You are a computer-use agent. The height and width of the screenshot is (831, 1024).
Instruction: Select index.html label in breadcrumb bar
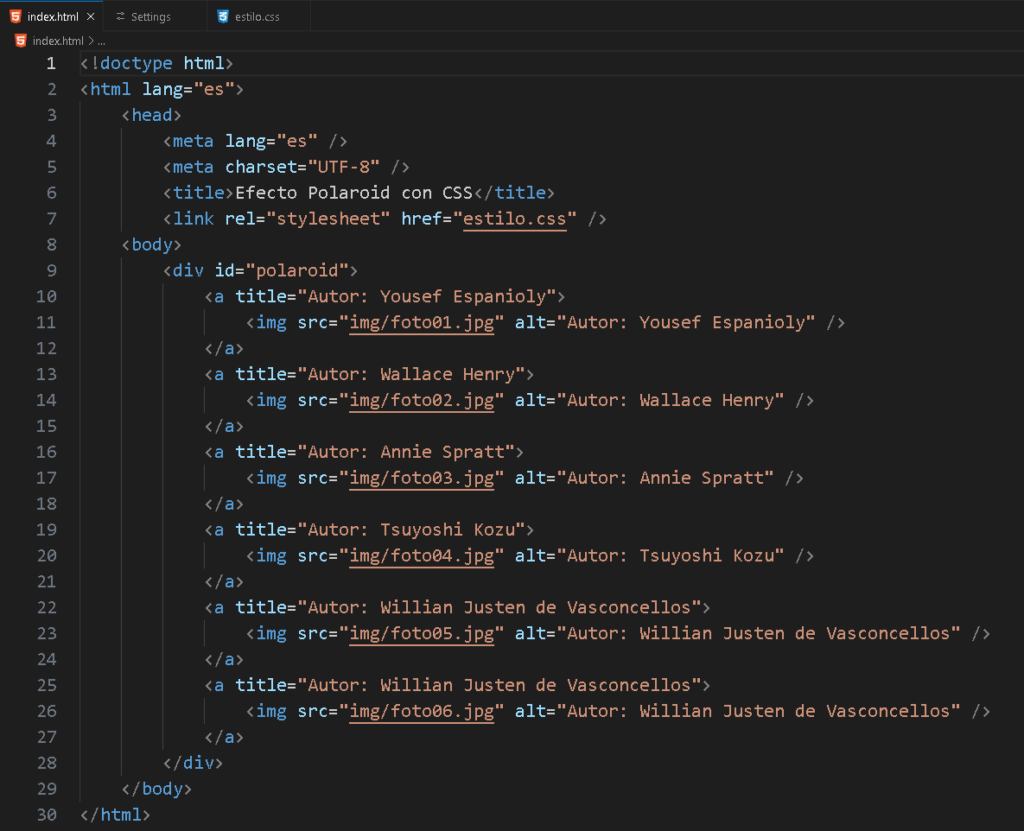58,41
